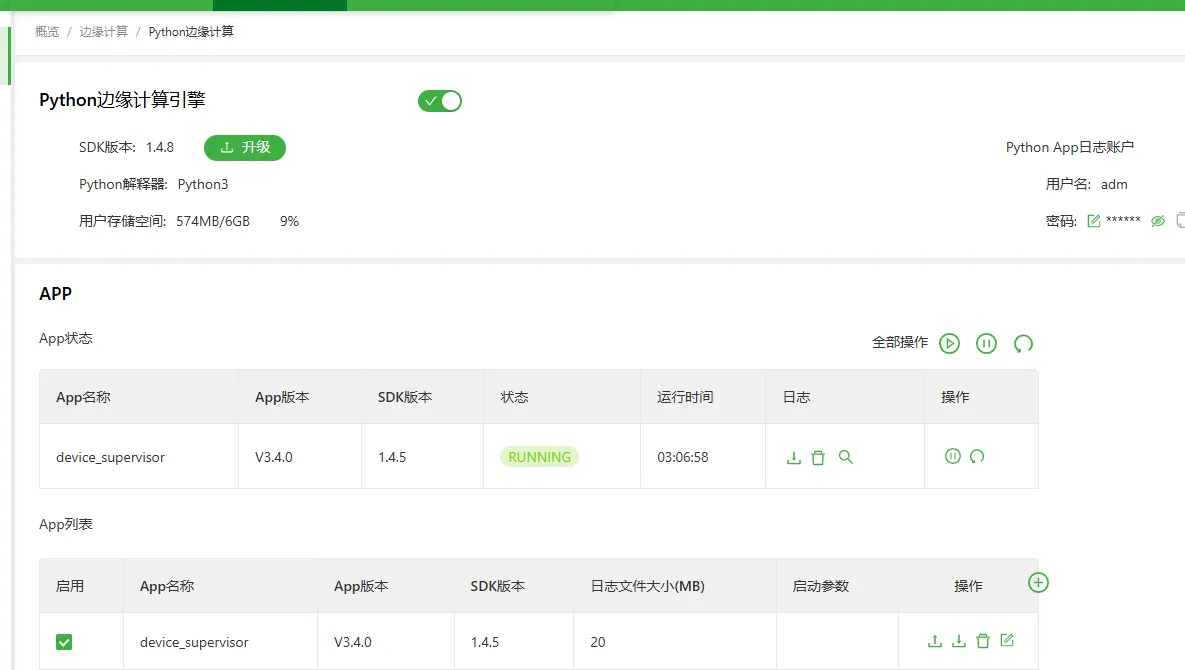Image resolution: width=1185 pixels, height=670 pixels.
Task: Click the RUNNING status badge
Action: pyautogui.click(x=539, y=457)
